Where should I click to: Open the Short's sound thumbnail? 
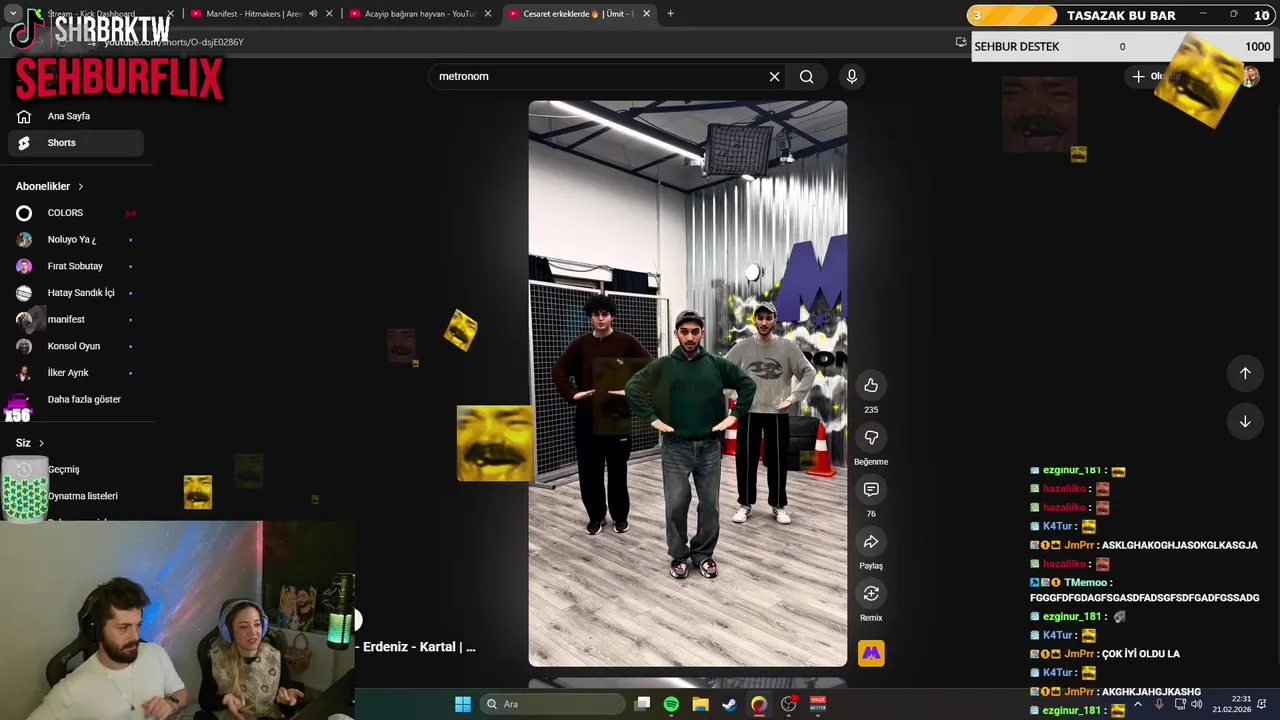871,653
